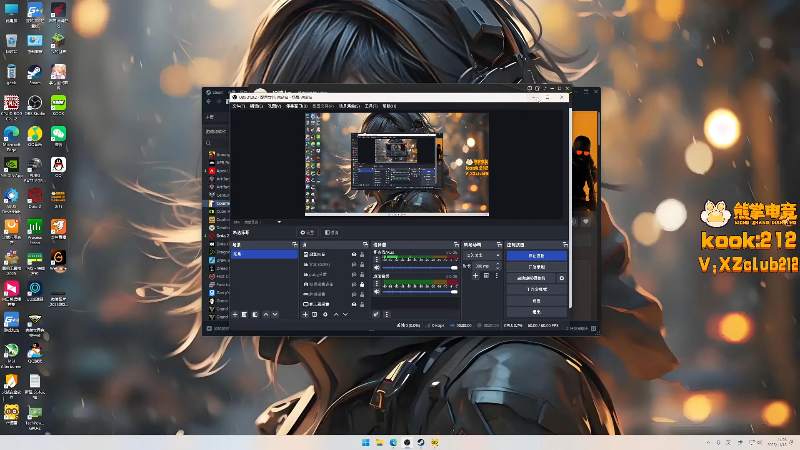800x450 pixels.
Task: Go back in the Steam window
Action: click(x=209, y=102)
